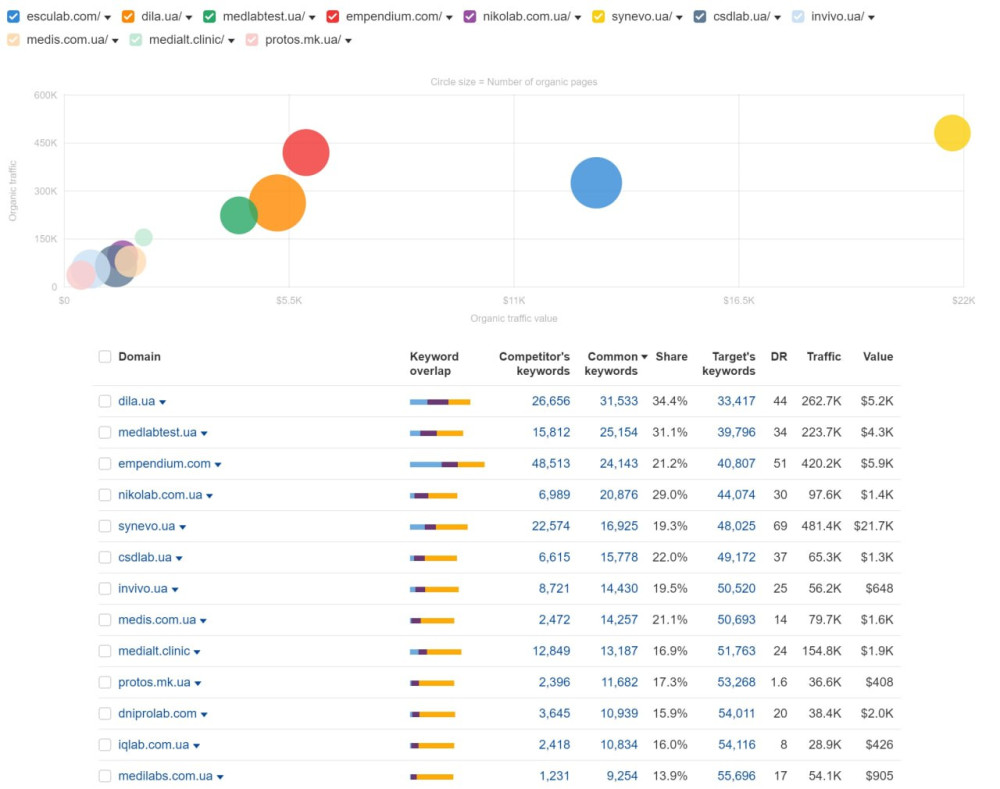Screen dimensions: 1000x789
Task: Open medilabs.com.ua target's keywords 55,696
Action: [x=736, y=776]
